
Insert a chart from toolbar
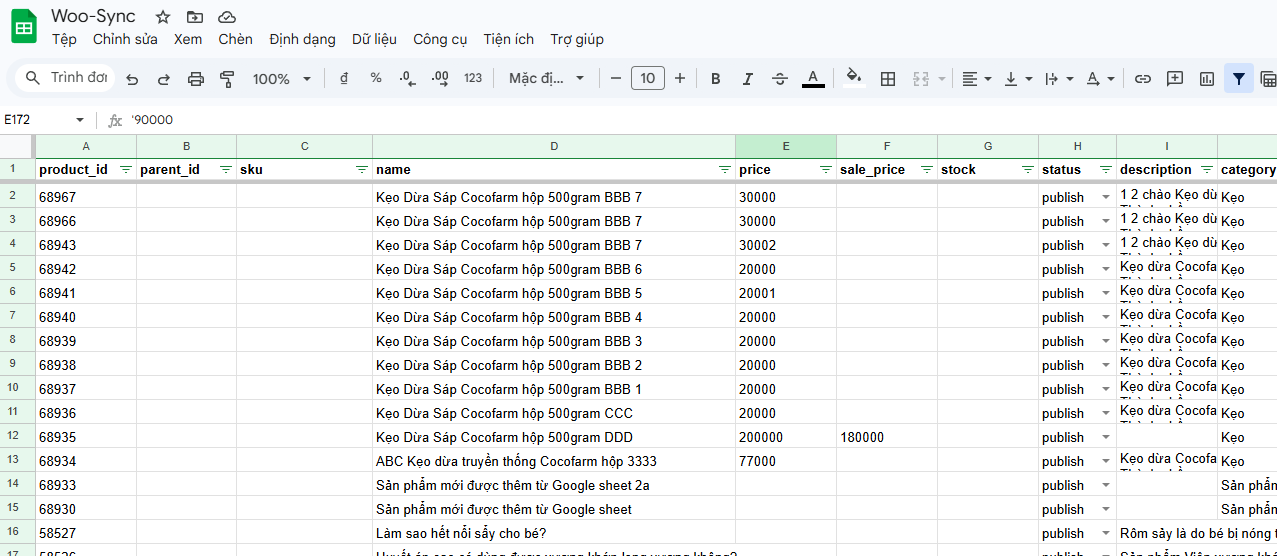coord(1207,79)
